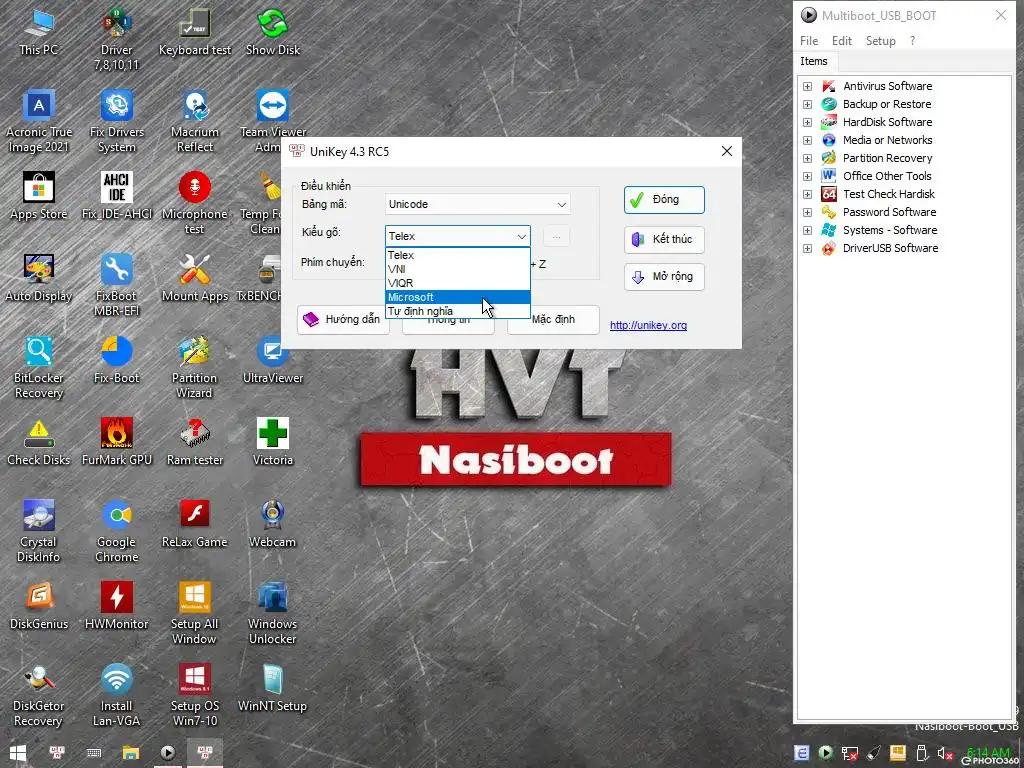1024x768 pixels.
Task: Click the Mở rộng button
Action: [x=664, y=277]
